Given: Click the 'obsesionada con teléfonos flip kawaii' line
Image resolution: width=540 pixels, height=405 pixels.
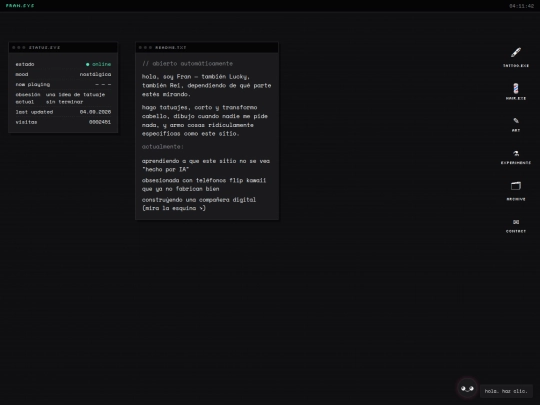Looking at the screenshot, I should 204,184.
